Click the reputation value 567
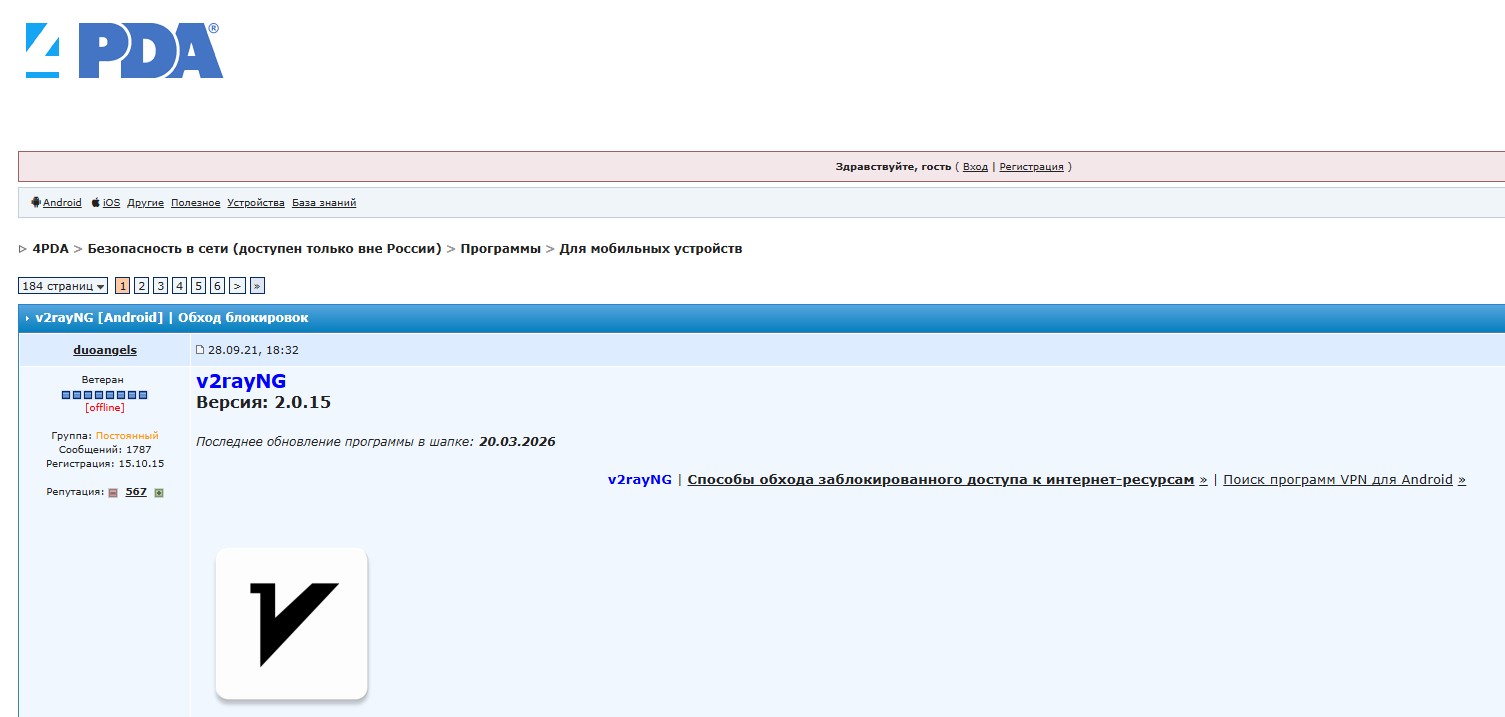 tap(136, 492)
